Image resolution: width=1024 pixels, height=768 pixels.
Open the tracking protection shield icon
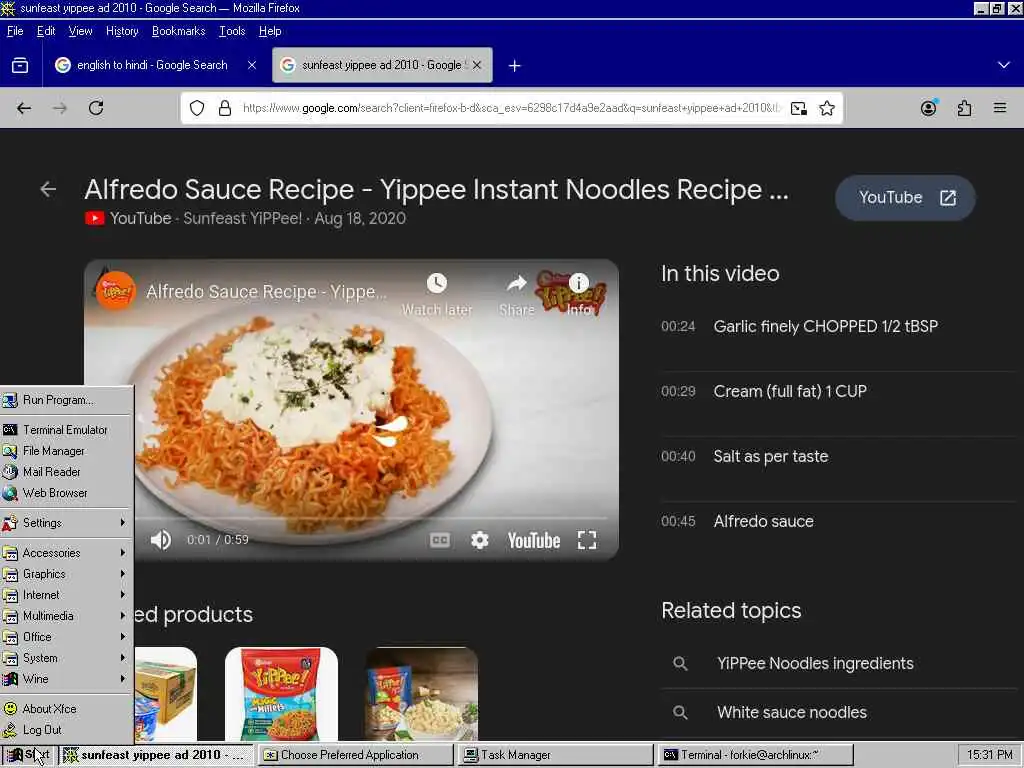(197, 108)
